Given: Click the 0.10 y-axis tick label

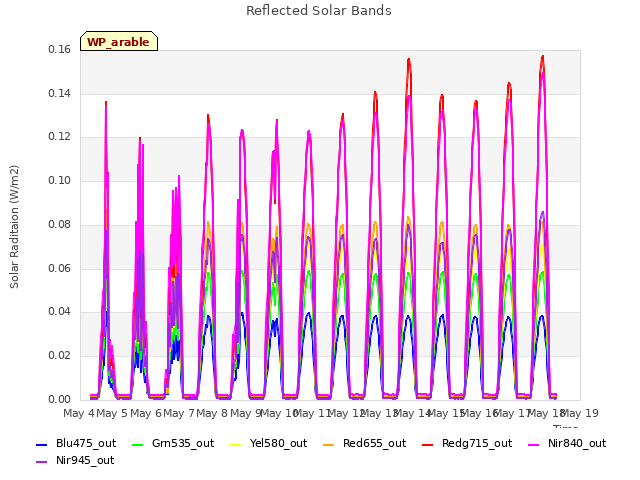Looking at the screenshot, I should tap(60, 180).
